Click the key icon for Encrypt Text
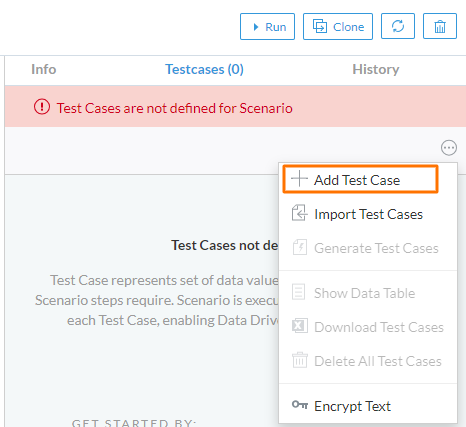 coord(300,405)
